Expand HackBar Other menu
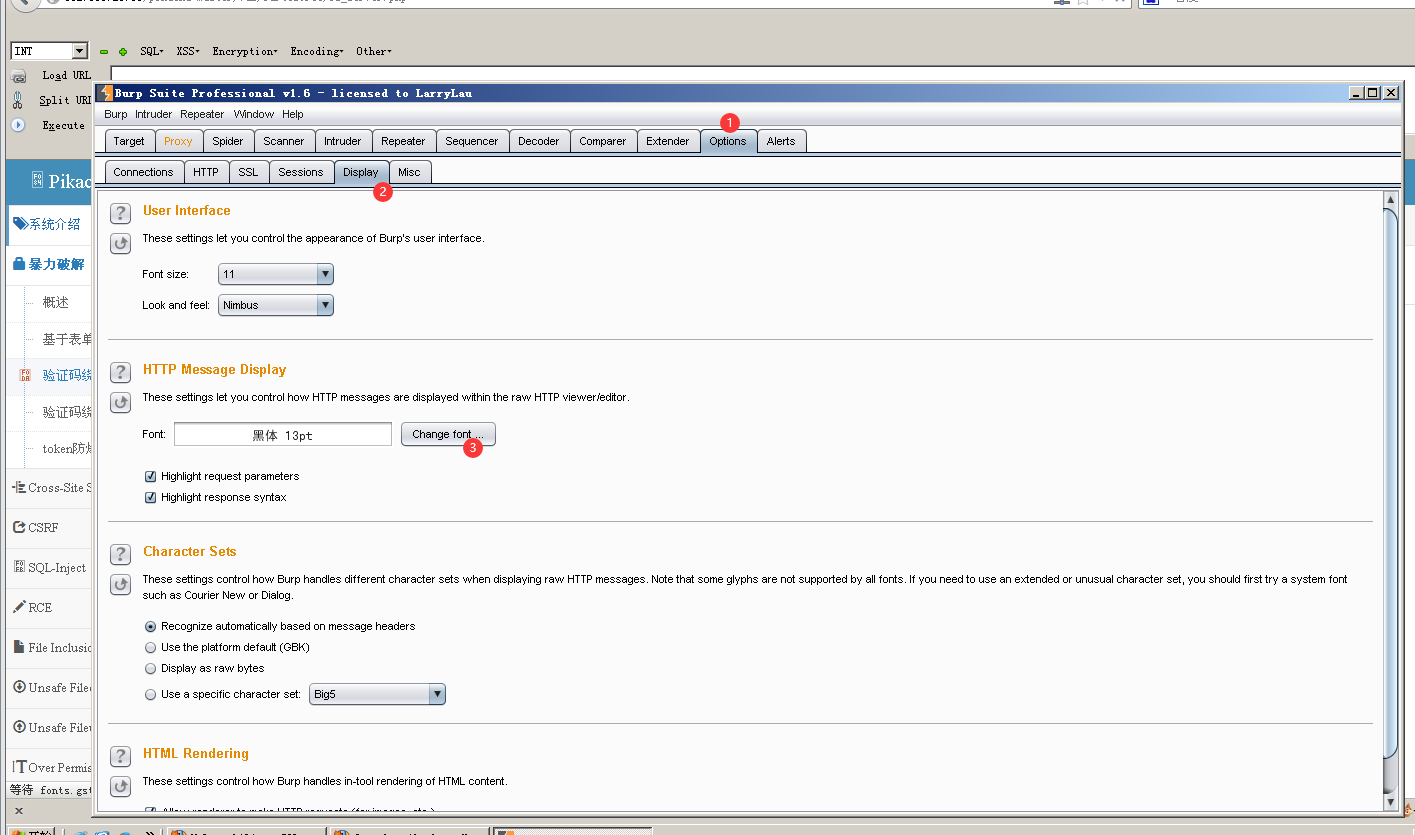This screenshot has width=1415, height=835. click(x=374, y=51)
